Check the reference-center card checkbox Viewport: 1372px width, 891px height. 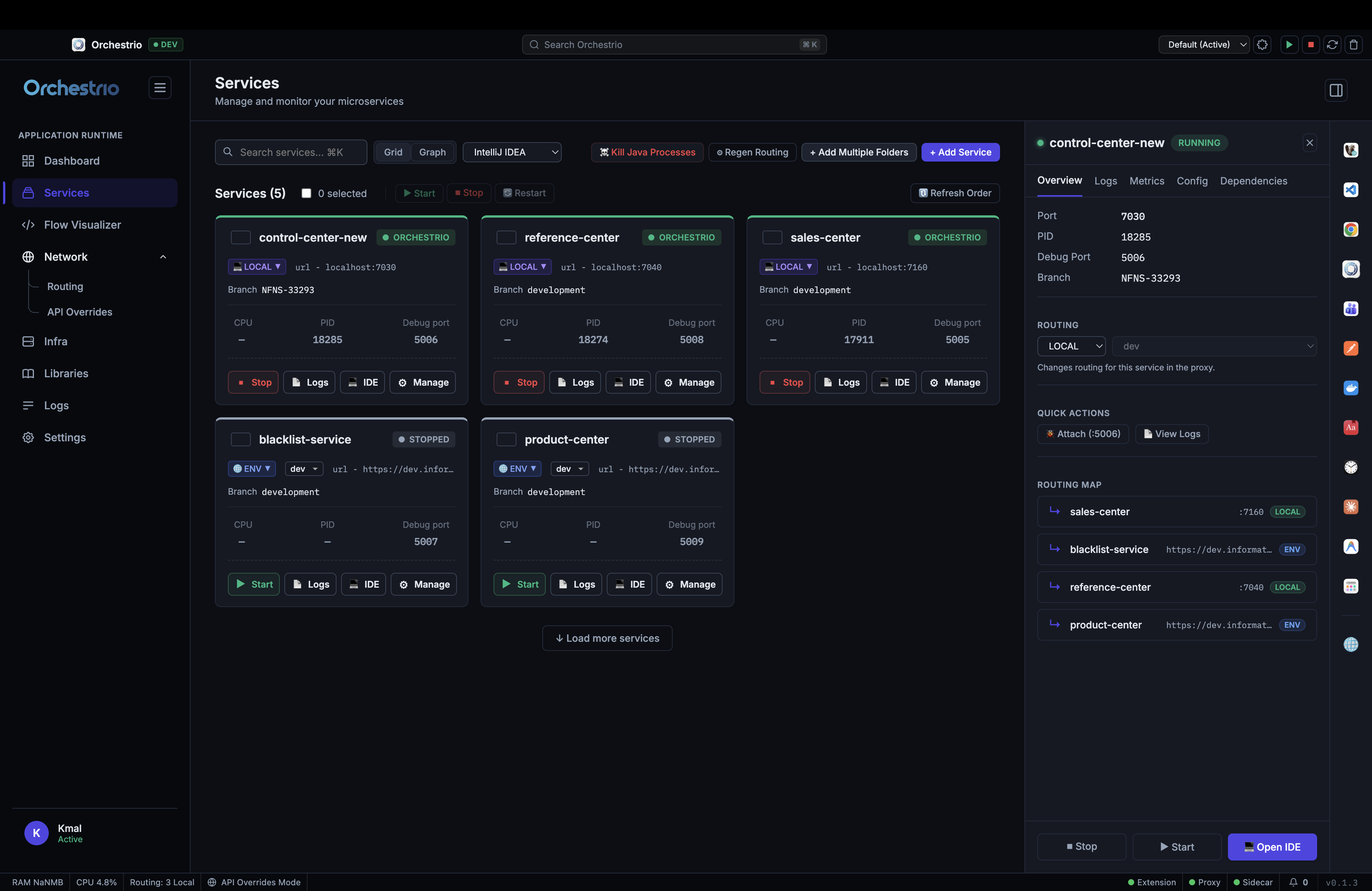point(506,237)
